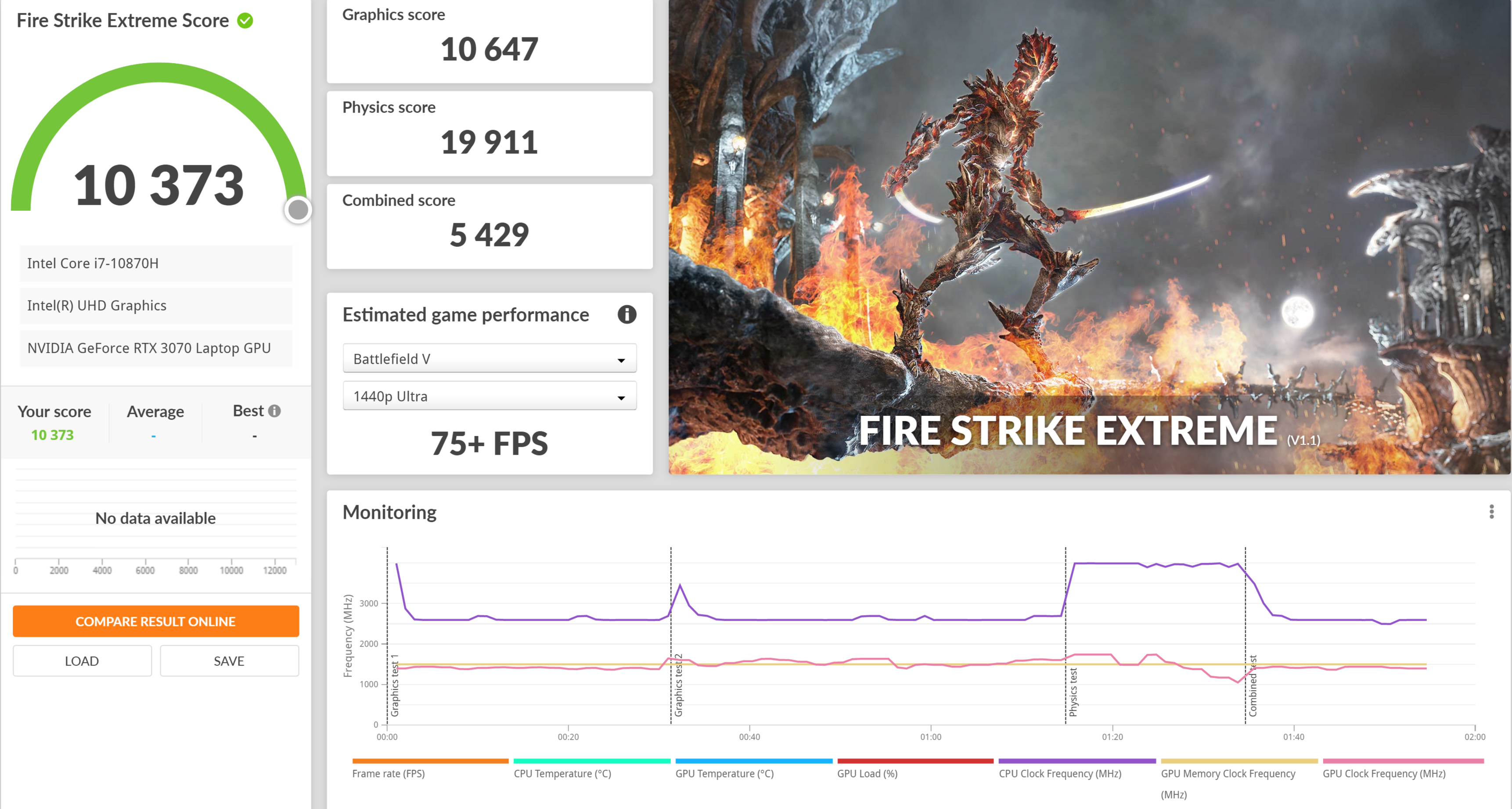Toggle the GPU Temperature legend series
The height and width of the screenshot is (809, 1512).
point(754,769)
